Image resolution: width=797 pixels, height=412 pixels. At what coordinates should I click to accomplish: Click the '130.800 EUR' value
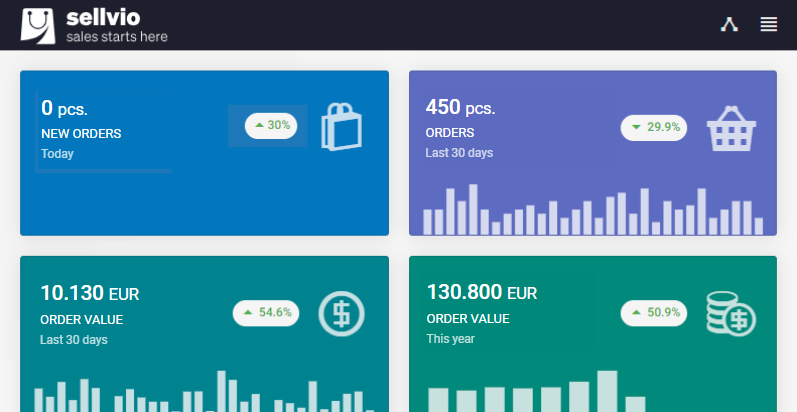(482, 292)
